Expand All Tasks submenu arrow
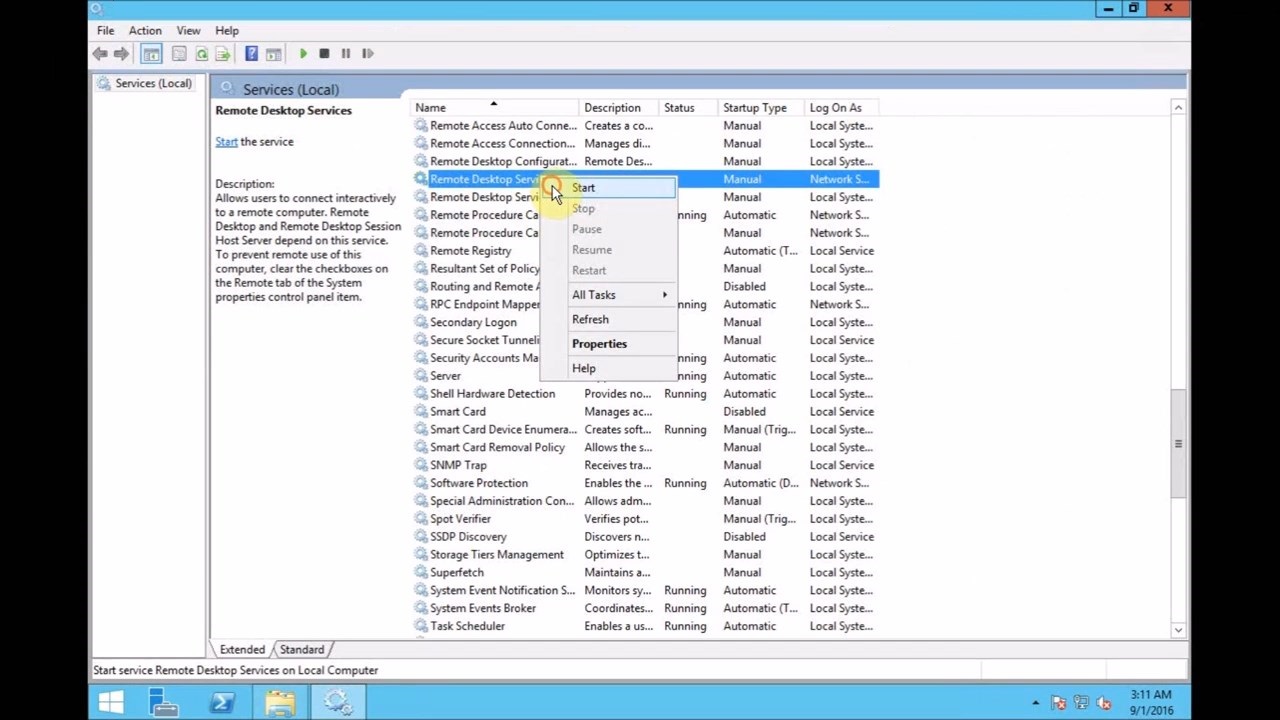This screenshot has width=1280, height=720. click(664, 295)
